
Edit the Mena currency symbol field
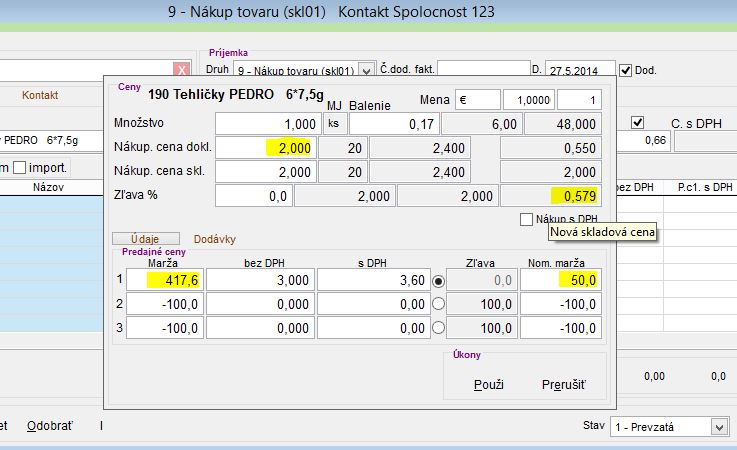(476, 100)
